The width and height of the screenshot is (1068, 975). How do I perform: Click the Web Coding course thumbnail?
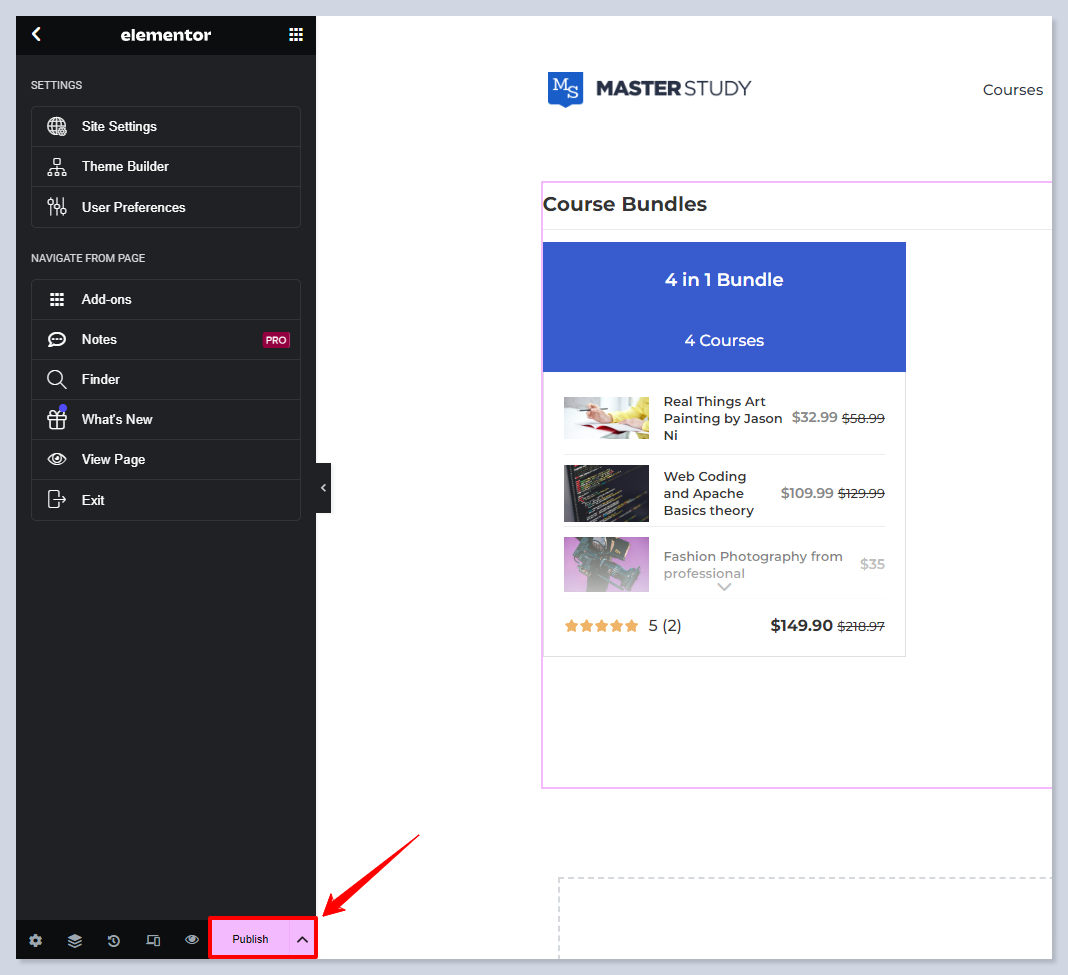point(606,493)
